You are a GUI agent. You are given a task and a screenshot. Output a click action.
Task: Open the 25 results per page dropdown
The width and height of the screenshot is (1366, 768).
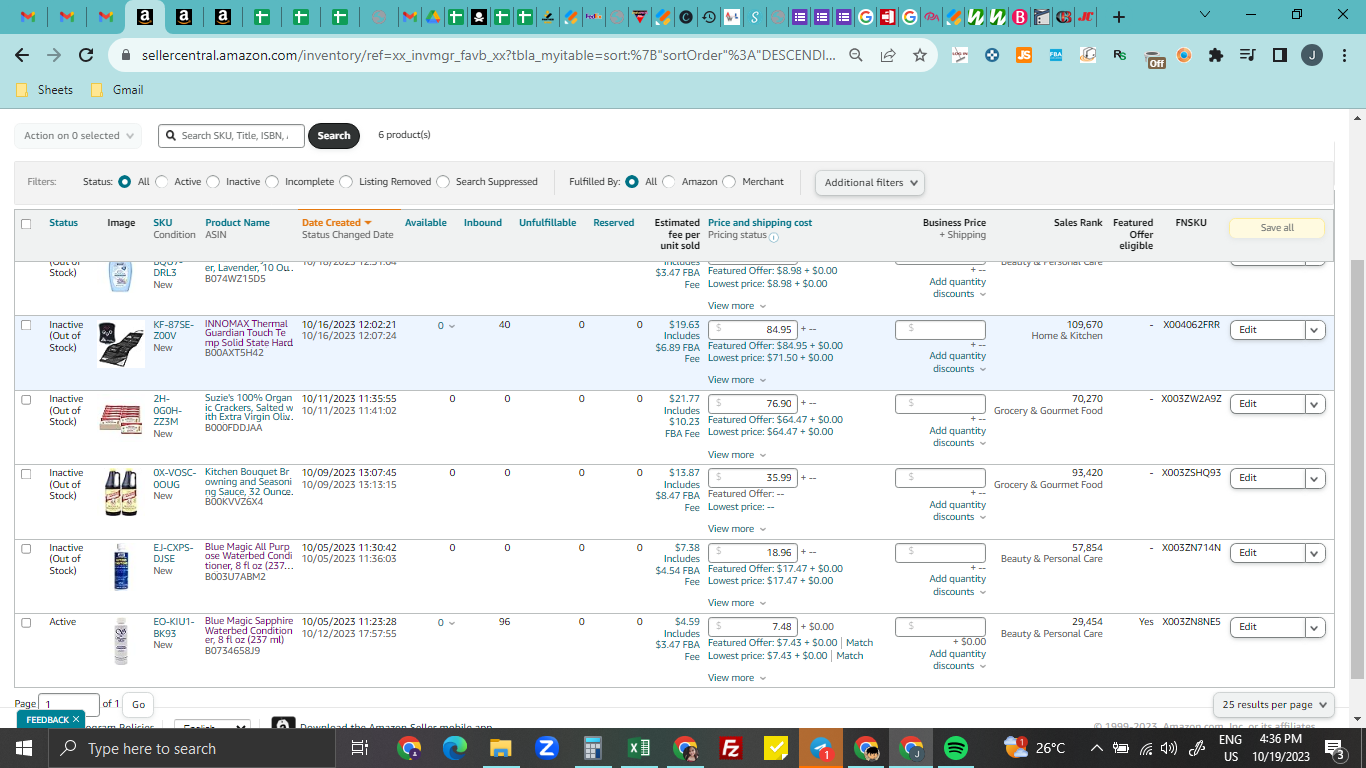(1275, 705)
